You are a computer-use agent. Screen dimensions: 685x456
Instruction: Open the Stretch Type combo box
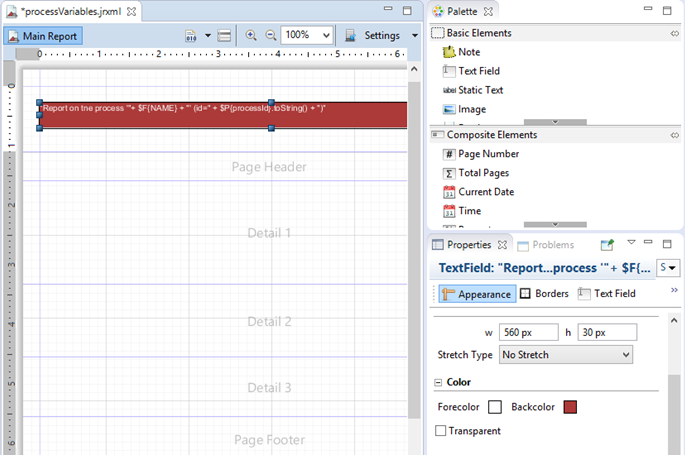click(x=565, y=355)
